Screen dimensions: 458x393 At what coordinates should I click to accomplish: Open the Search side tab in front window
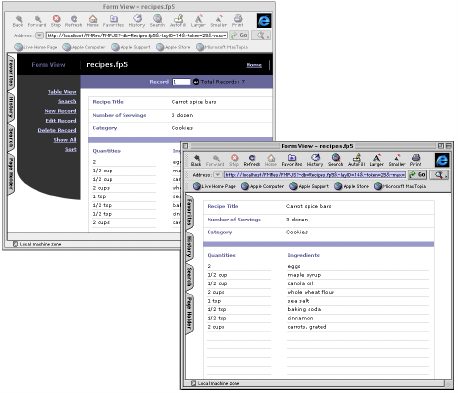[x=189, y=278]
